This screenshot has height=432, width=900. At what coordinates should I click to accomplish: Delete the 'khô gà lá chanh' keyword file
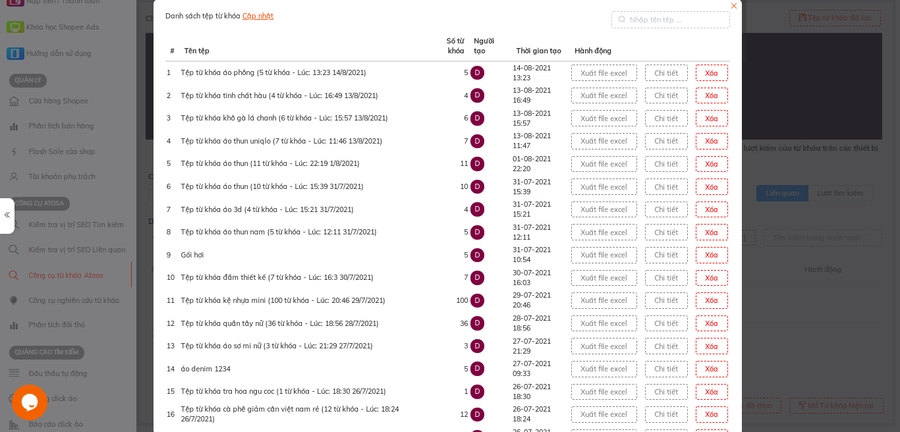[711, 118]
